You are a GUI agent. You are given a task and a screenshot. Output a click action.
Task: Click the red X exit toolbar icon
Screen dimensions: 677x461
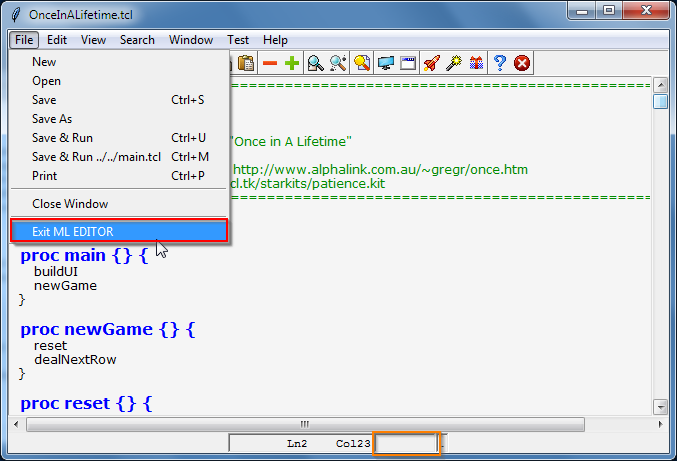coord(522,63)
